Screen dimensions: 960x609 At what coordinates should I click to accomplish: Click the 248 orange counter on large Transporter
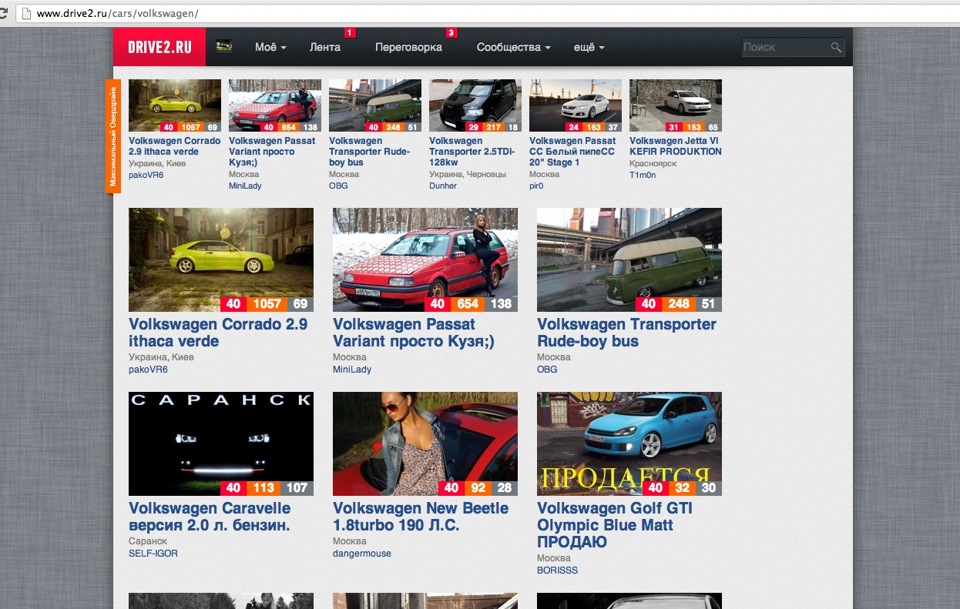coord(678,304)
